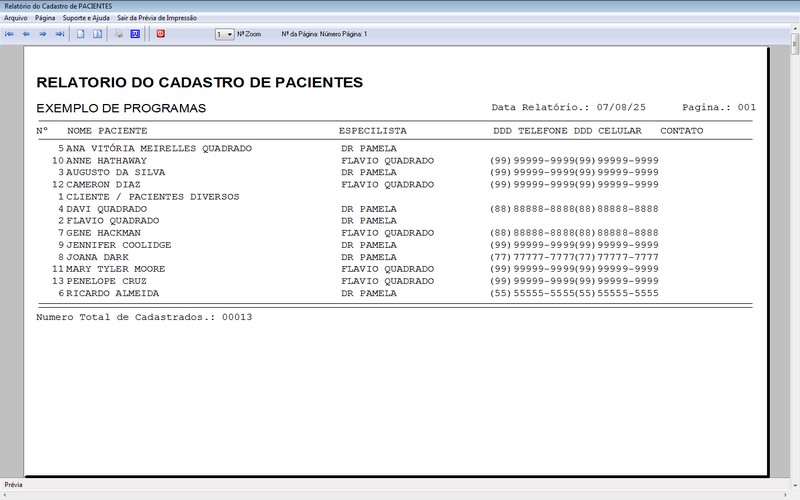
Task: Select single page view icon
Action: click(81, 34)
